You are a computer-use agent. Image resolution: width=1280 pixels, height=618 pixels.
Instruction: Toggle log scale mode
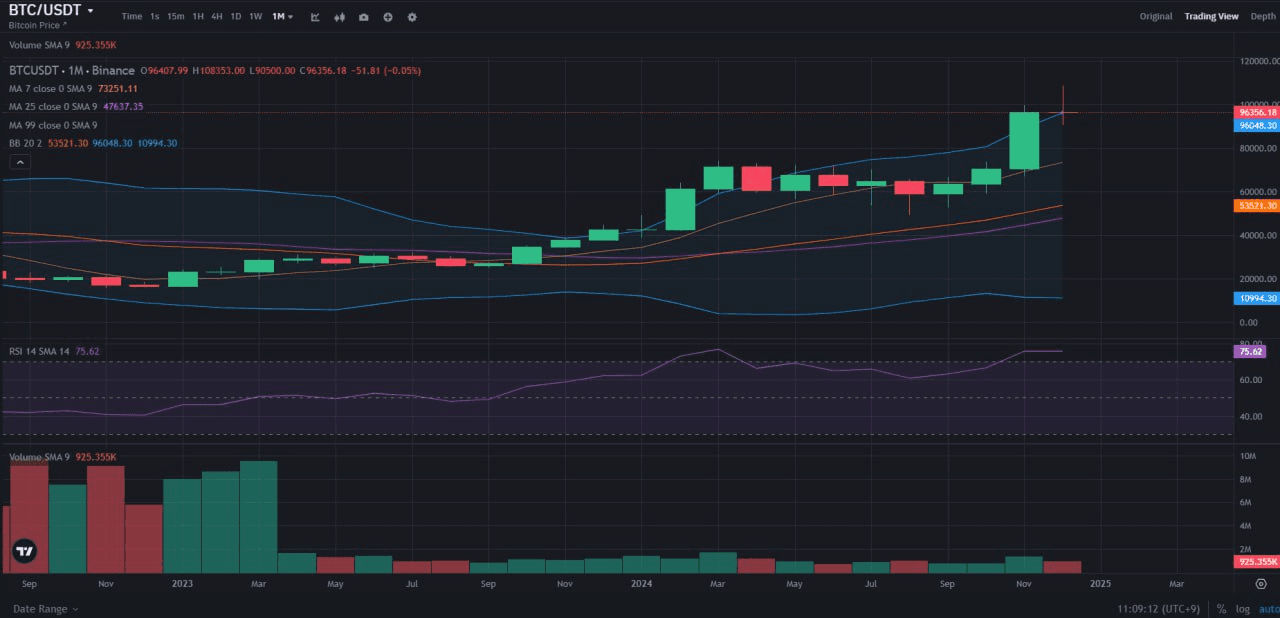coord(1243,608)
